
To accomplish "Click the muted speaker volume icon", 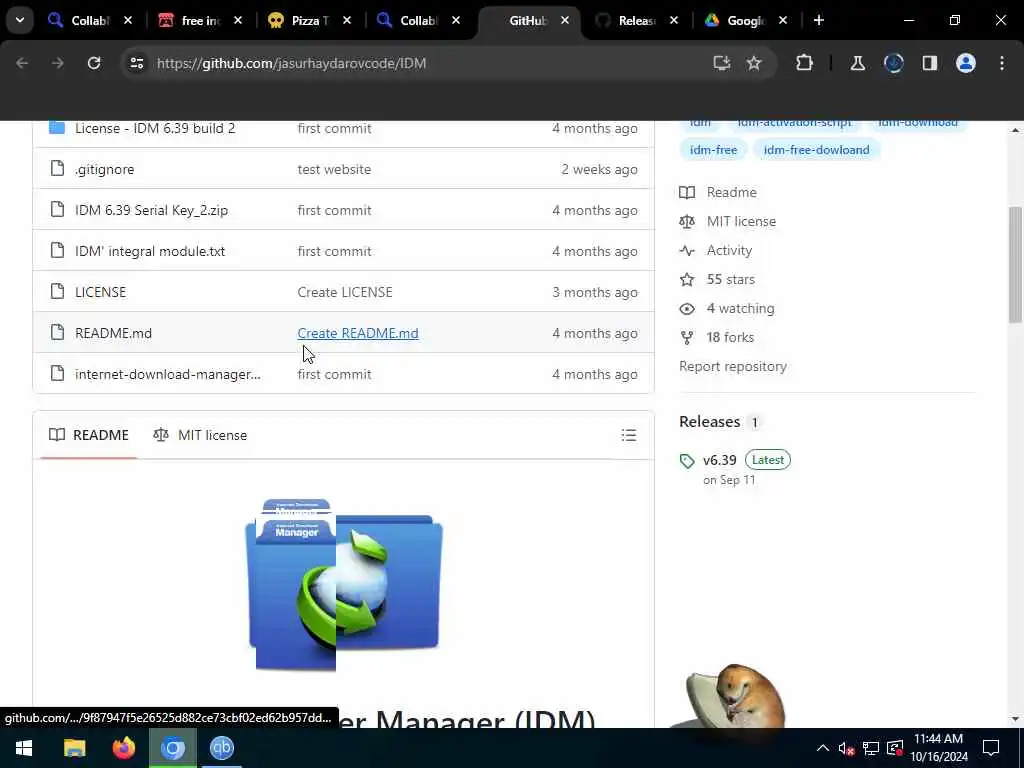I will coord(846,748).
